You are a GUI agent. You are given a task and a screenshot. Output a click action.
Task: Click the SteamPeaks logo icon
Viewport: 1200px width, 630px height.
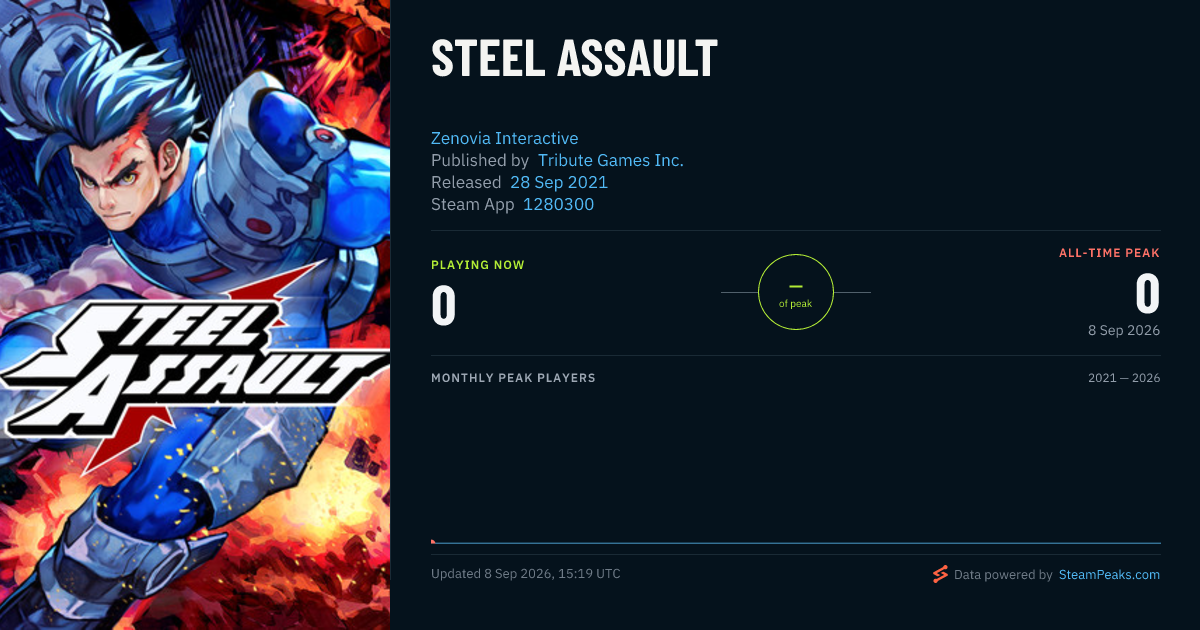point(940,574)
